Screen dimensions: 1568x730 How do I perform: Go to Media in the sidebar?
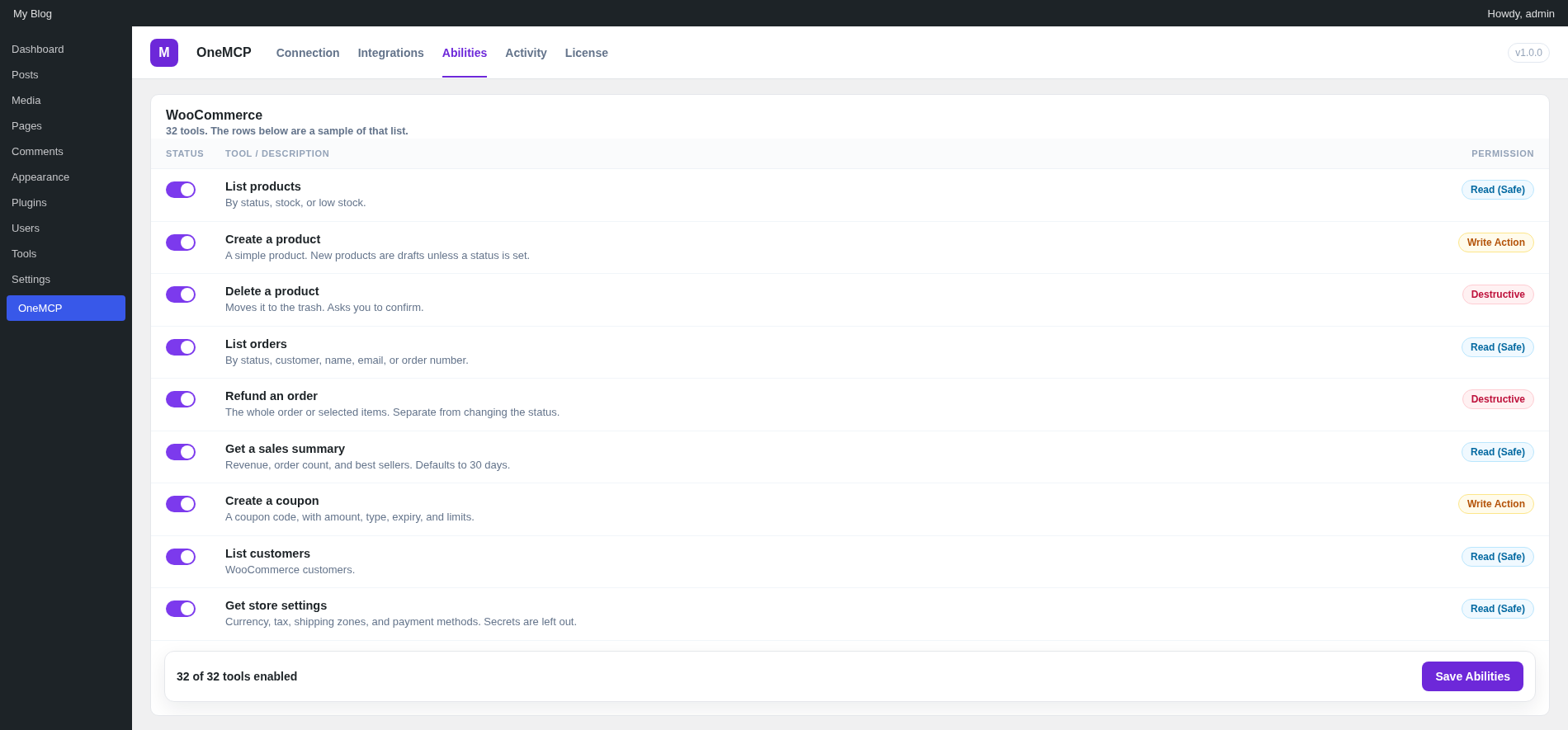coord(66,100)
